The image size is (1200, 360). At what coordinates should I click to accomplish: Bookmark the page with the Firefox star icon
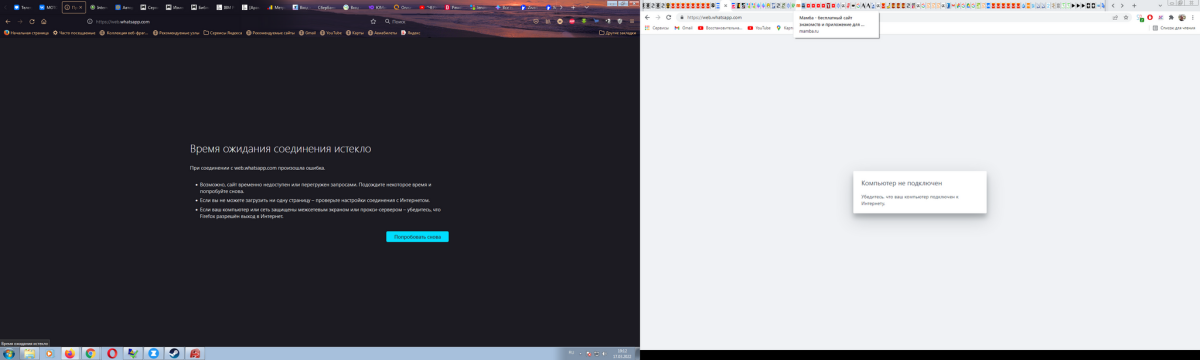point(373,21)
